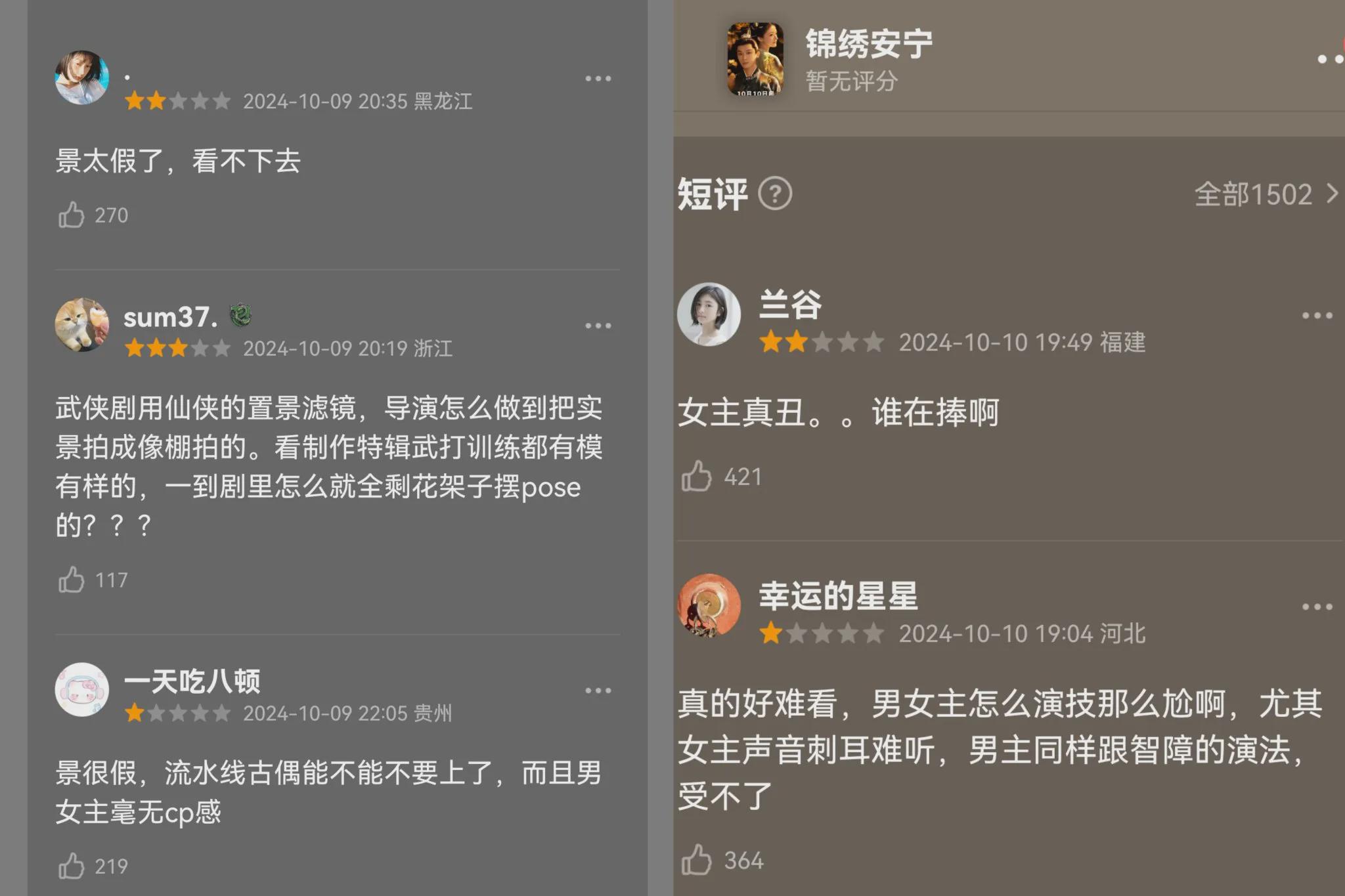View 幸运的星星's profile avatar
The height and width of the screenshot is (896, 1345).
click(x=709, y=605)
